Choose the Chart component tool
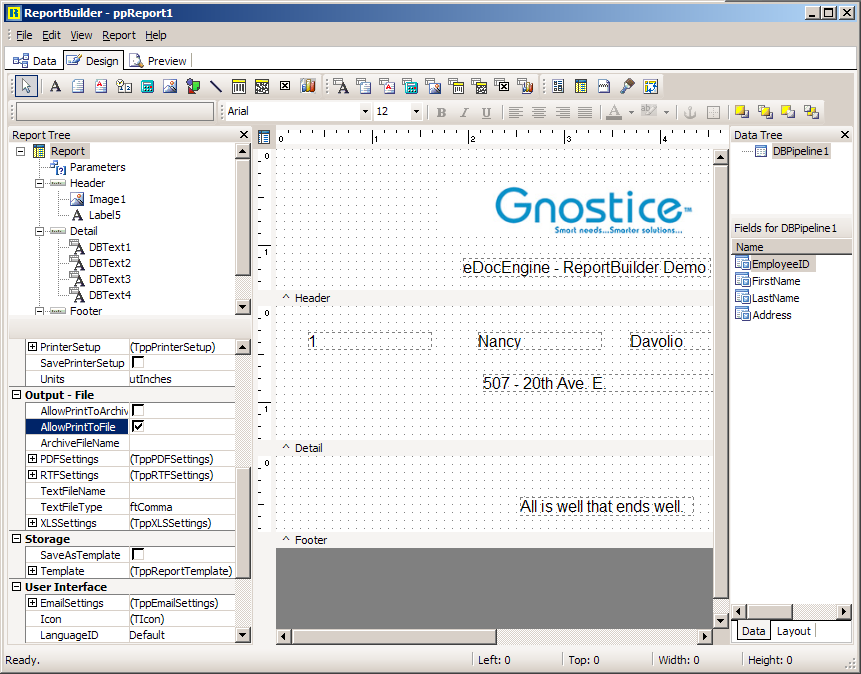Image resolution: width=861 pixels, height=674 pixels. coord(308,86)
